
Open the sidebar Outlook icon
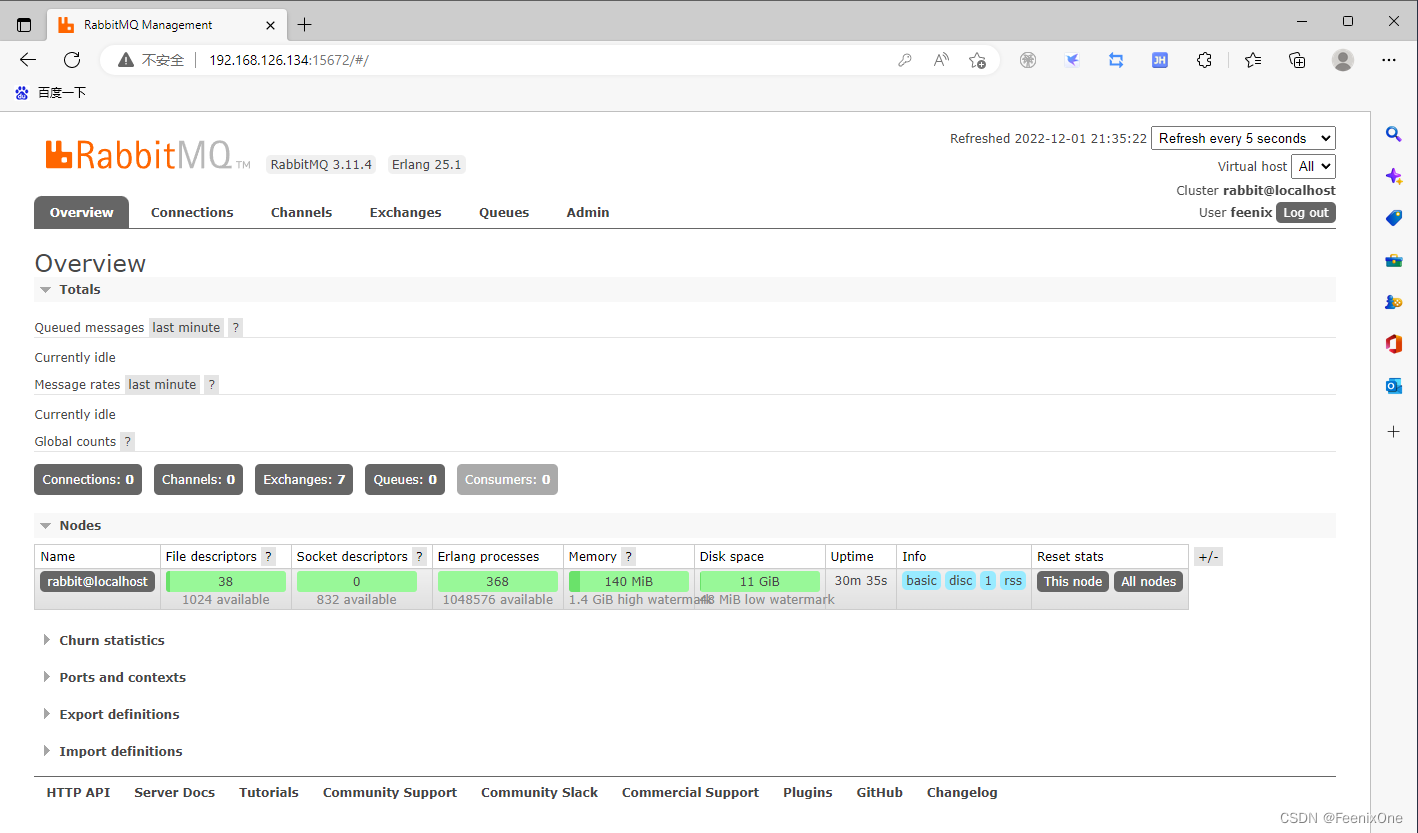(x=1393, y=386)
